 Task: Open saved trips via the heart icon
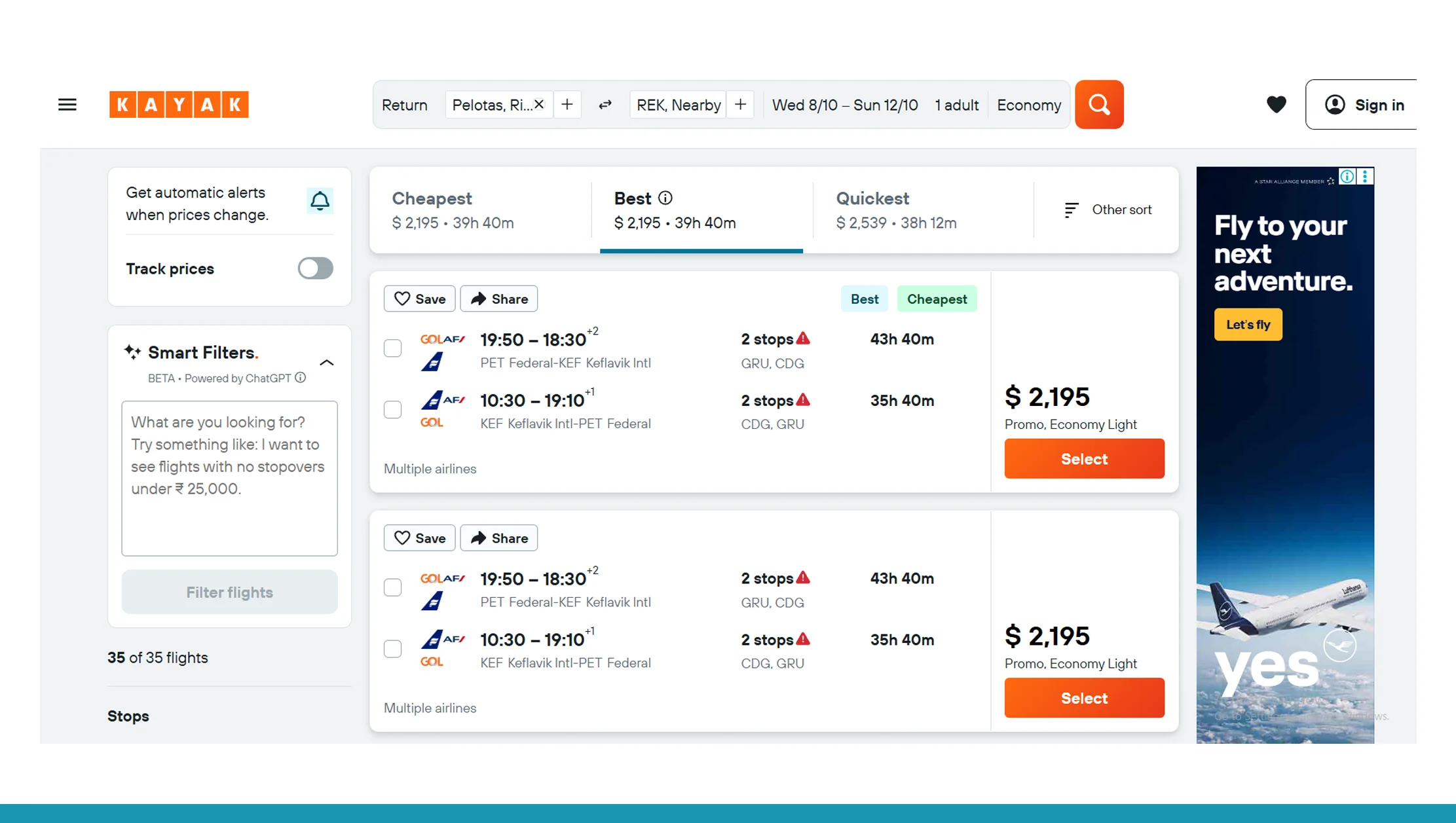tap(1276, 105)
